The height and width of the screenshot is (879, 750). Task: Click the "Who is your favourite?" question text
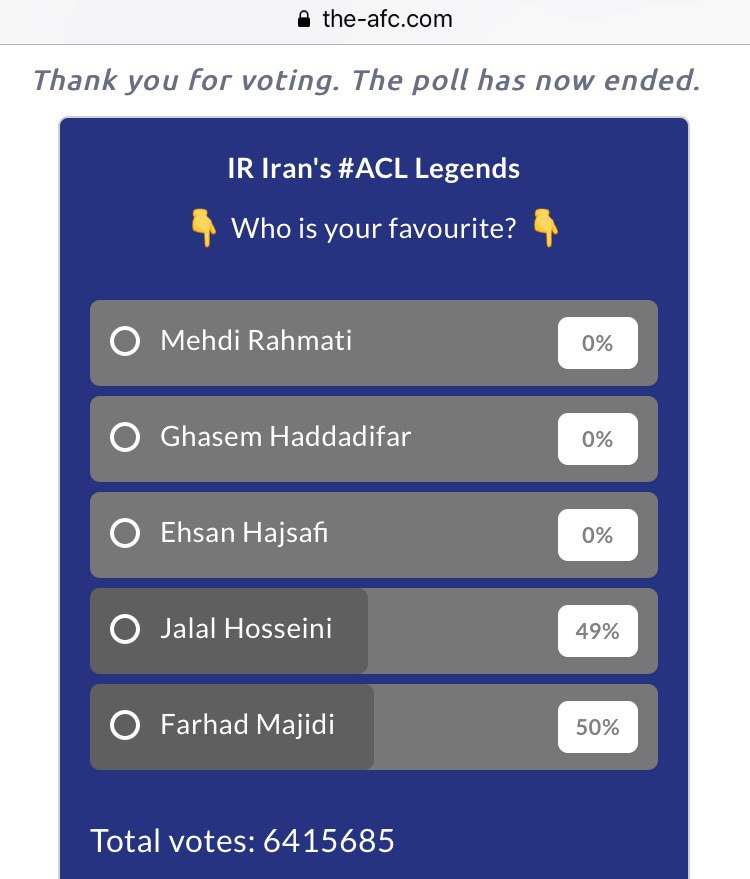pyautogui.click(x=374, y=229)
